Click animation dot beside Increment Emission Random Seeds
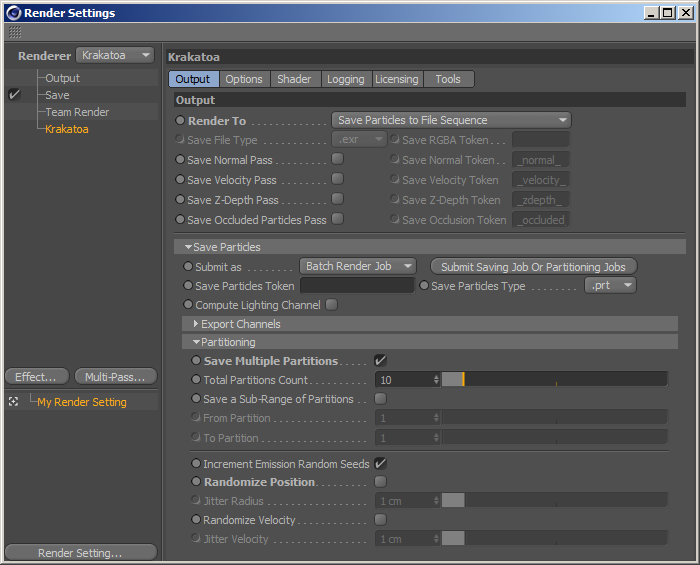The image size is (700, 565). point(196,463)
